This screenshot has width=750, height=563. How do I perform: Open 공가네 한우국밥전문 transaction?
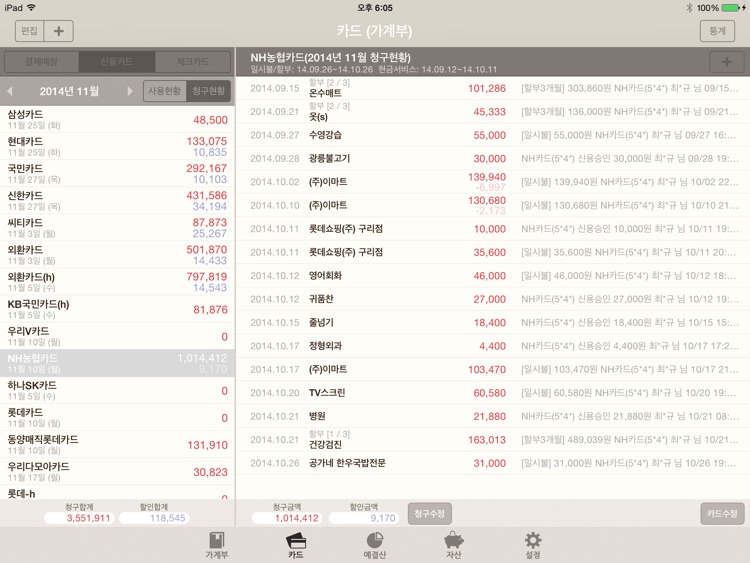[493, 463]
